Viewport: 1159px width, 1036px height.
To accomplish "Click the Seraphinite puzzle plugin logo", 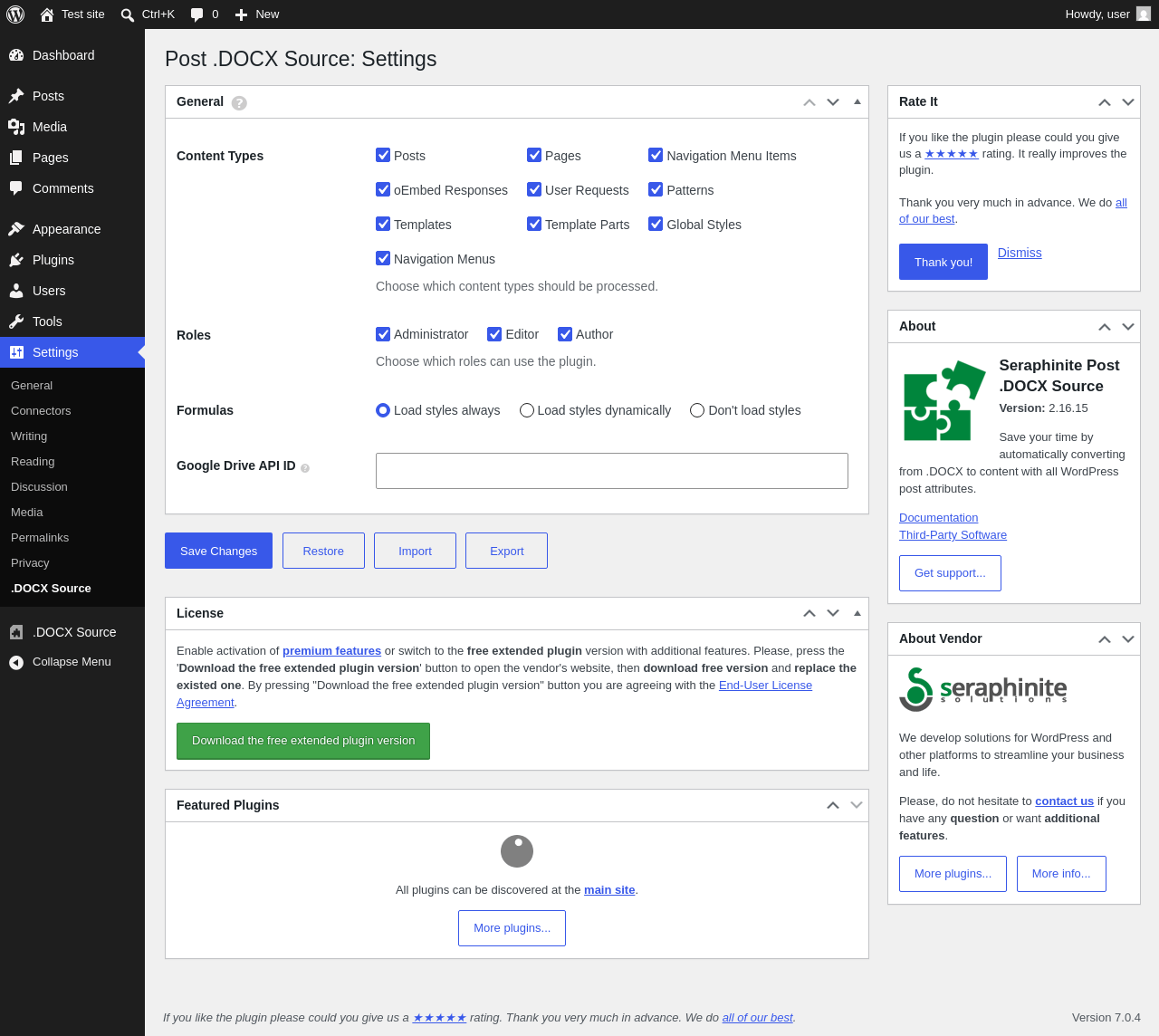I will coord(944,400).
